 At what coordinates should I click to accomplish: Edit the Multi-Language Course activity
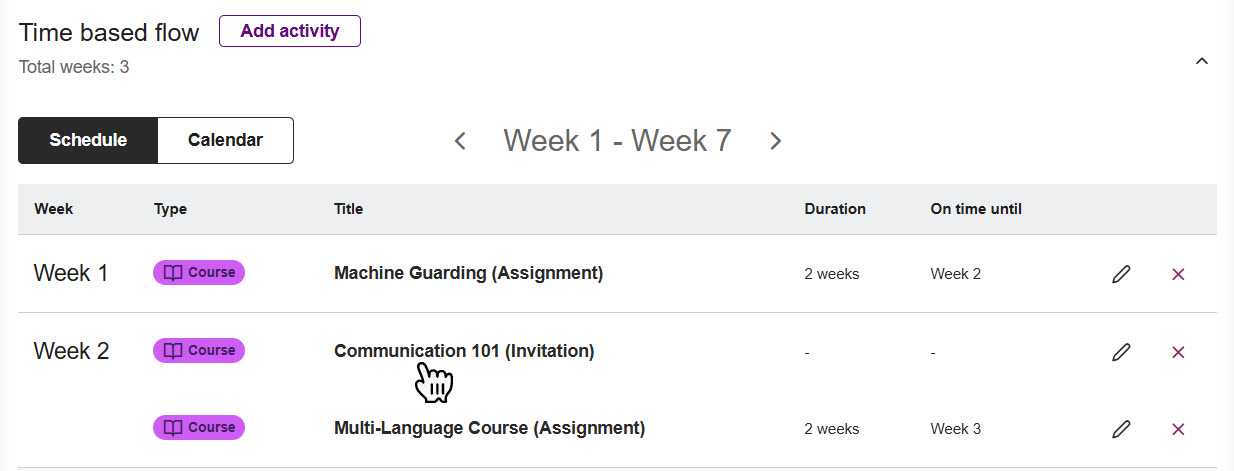(x=1121, y=428)
